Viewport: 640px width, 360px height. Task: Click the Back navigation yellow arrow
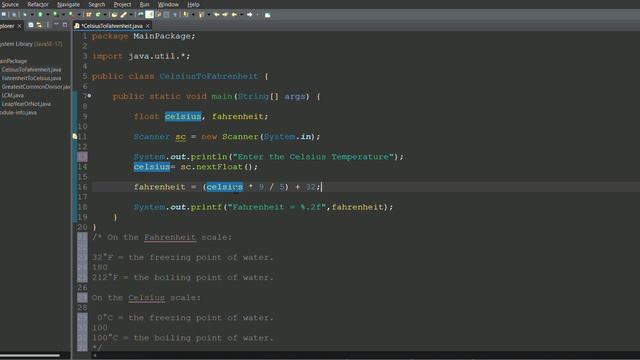pos(234,14)
